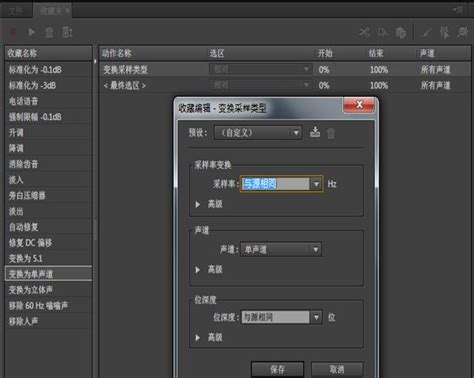Click the red record favorite button
The height and width of the screenshot is (378, 474).
pos(13,32)
